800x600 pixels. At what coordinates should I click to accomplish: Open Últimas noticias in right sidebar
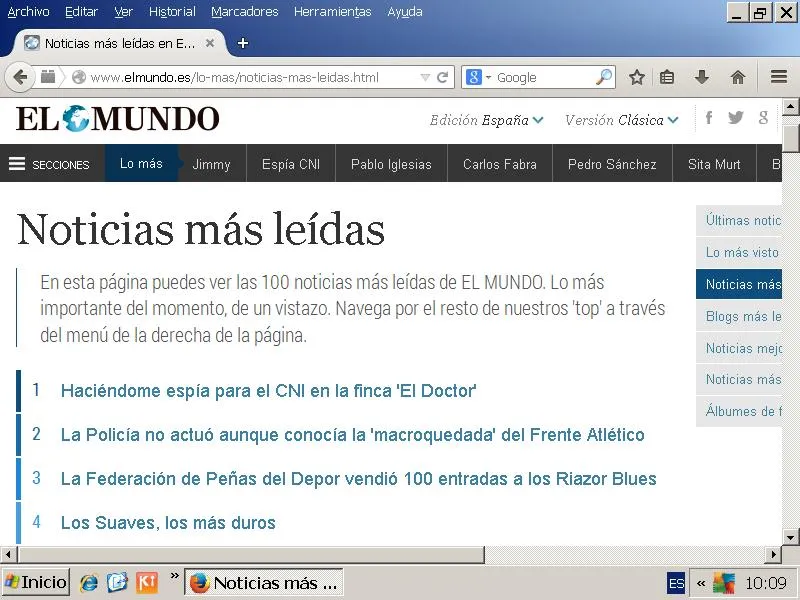[739, 220]
